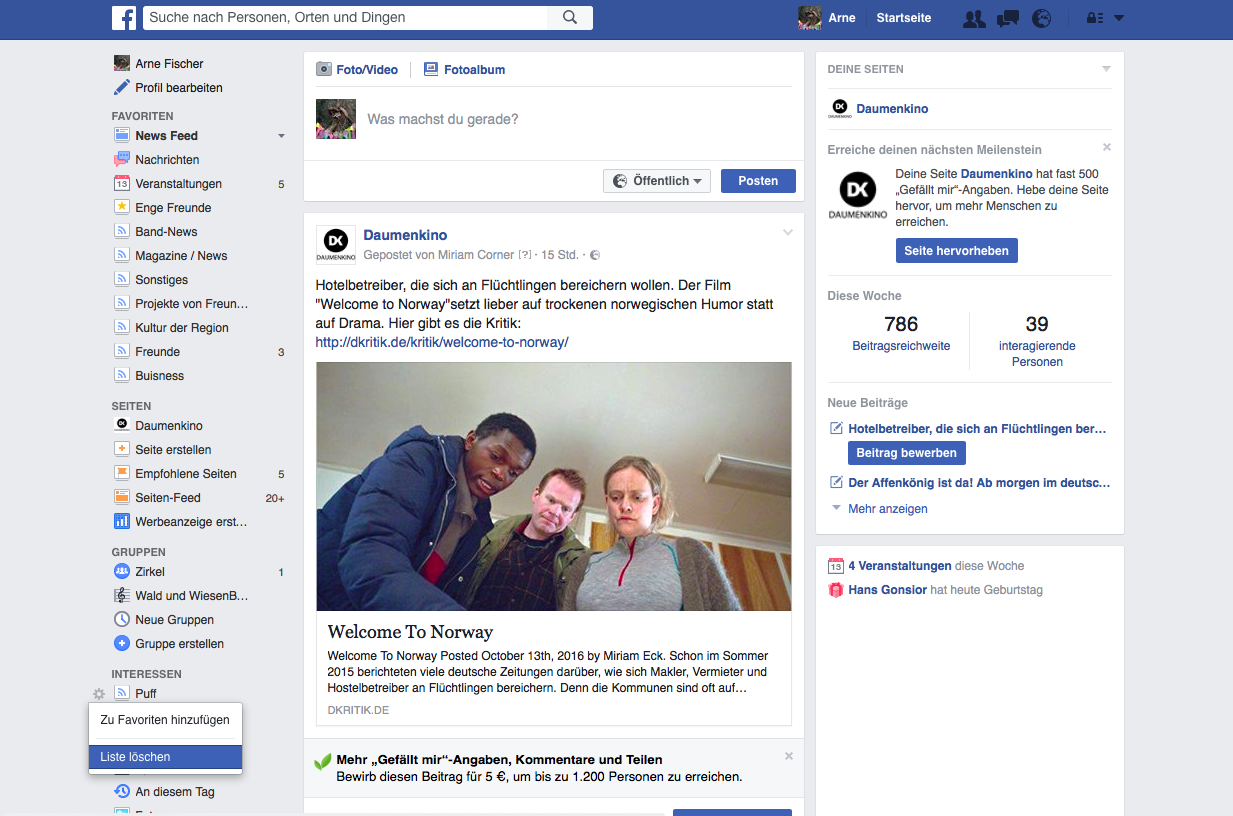This screenshot has width=1233, height=816.
Task: Click the Wald und Wiesen group icon
Action: click(x=122, y=596)
